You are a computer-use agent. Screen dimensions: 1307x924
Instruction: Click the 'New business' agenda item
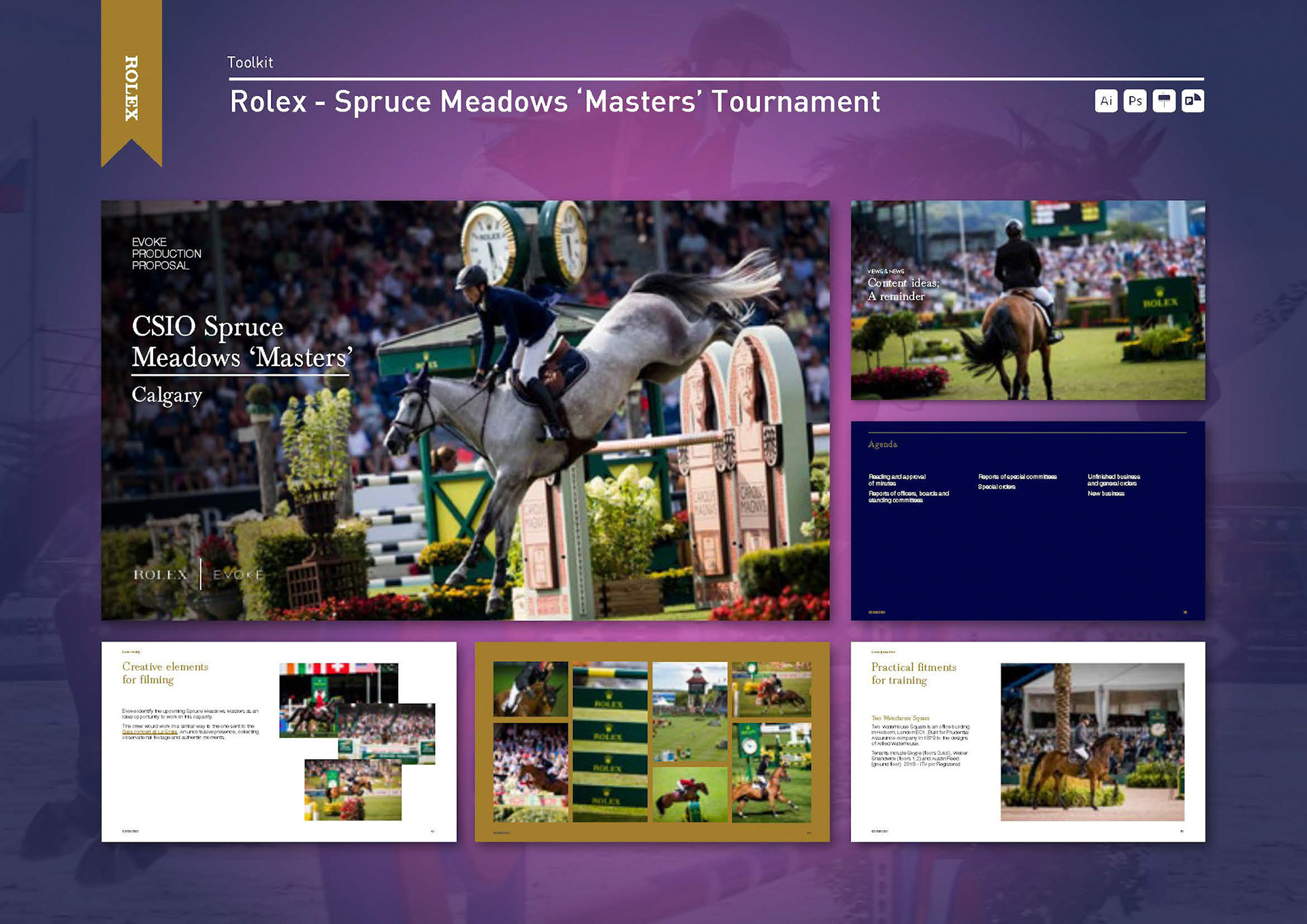(x=1106, y=493)
